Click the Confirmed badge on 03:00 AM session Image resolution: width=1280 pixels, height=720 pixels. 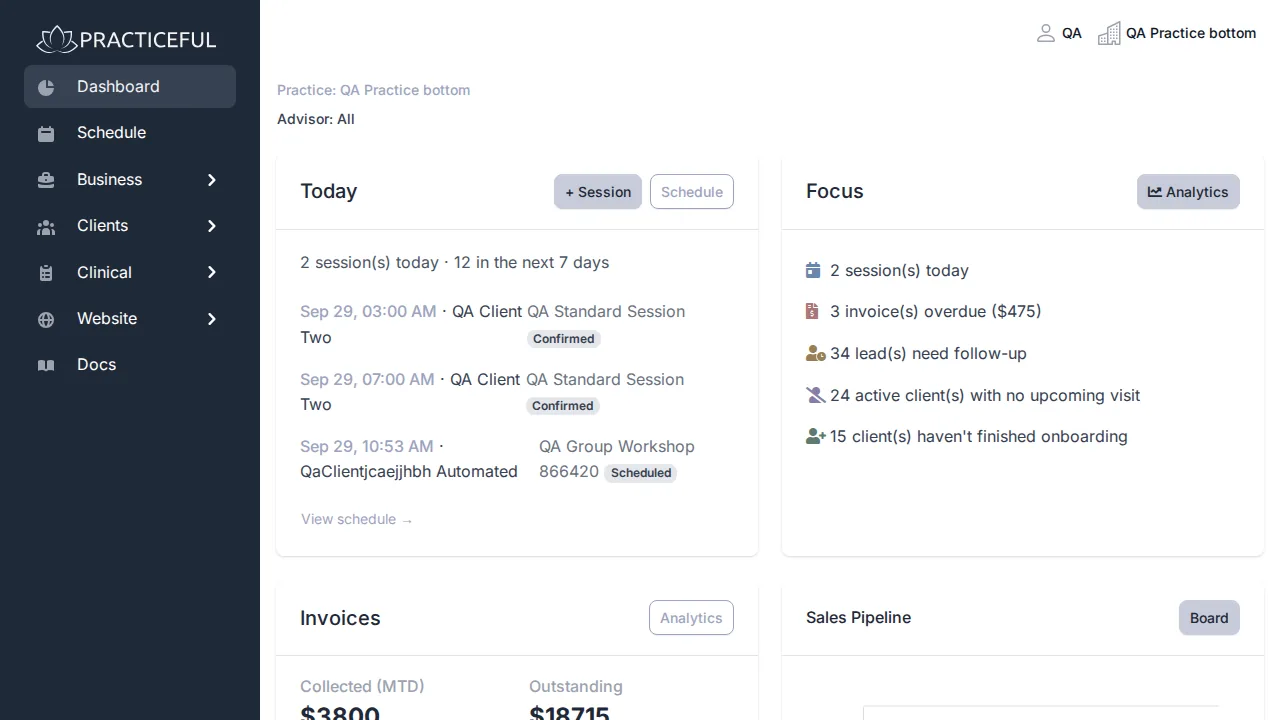pos(564,339)
